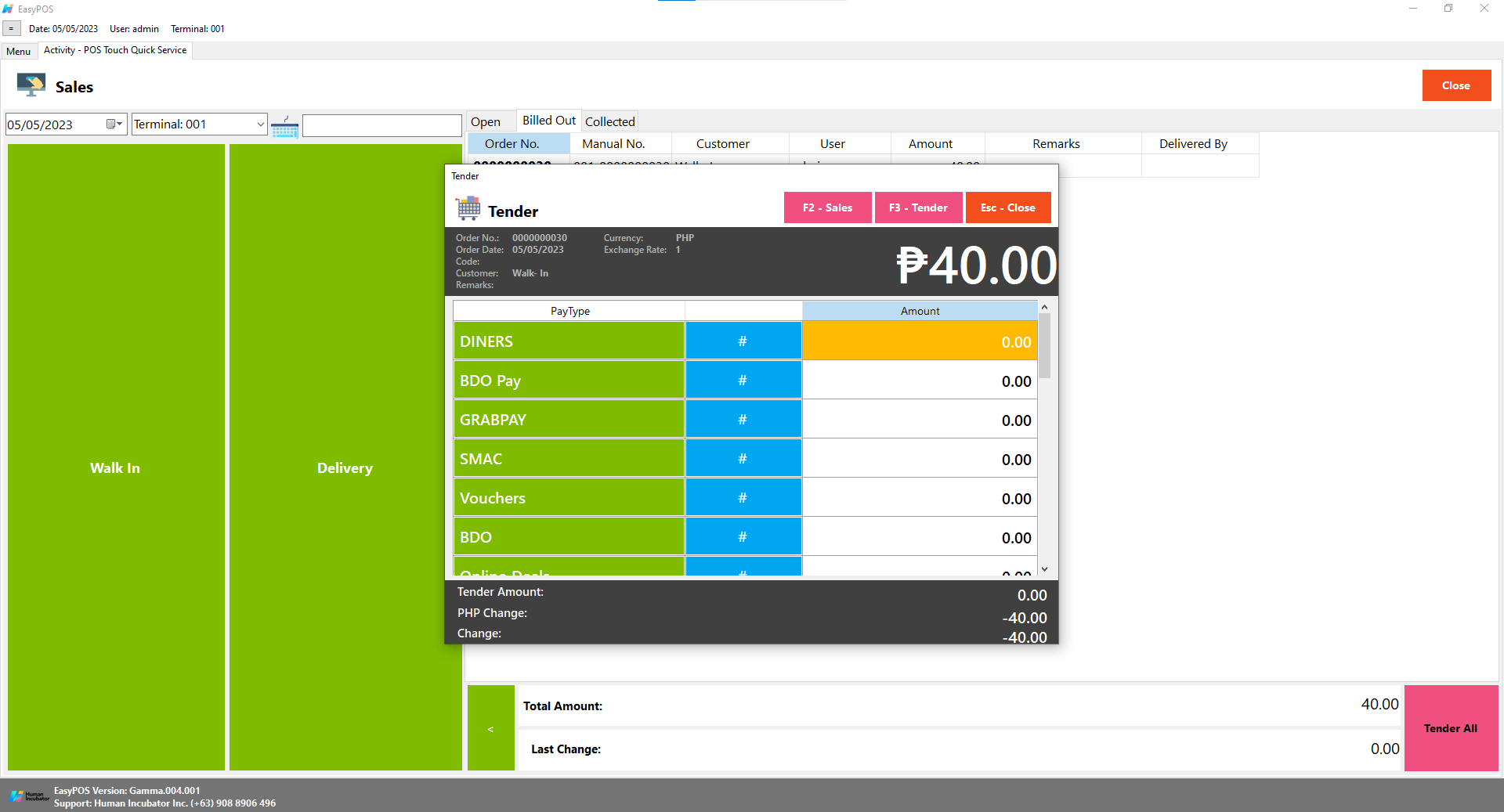This screenshot has height=812, width=1504.
Task: Click the # button for GRABPAY
Action: pyautogui.click(x=743, y=420)
